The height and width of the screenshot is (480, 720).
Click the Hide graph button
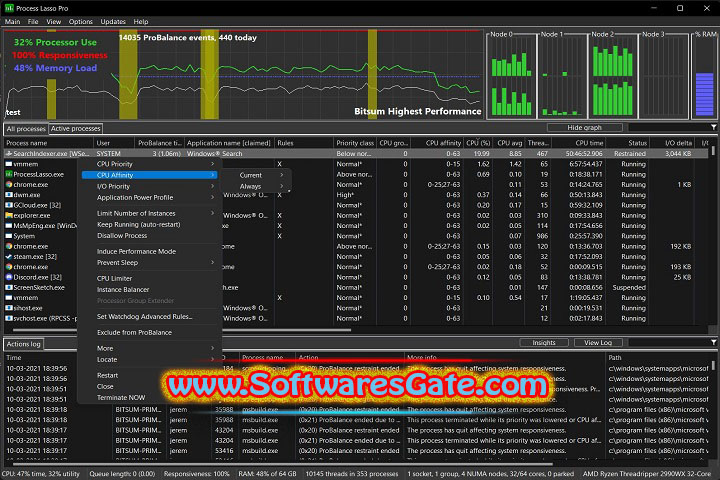pyautogui.click(x=585, y=128)
